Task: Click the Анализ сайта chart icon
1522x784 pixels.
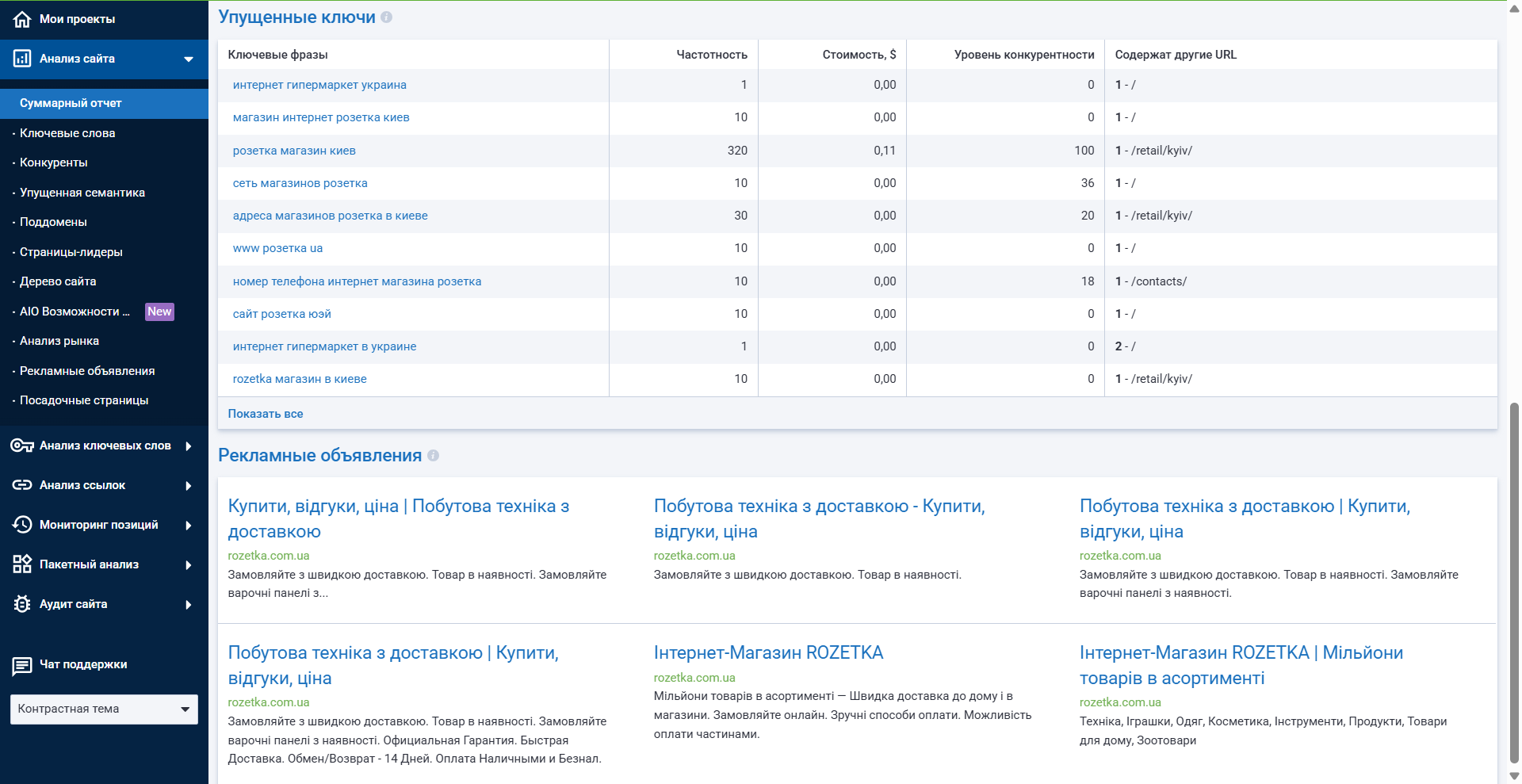Action: pos(22,59)
